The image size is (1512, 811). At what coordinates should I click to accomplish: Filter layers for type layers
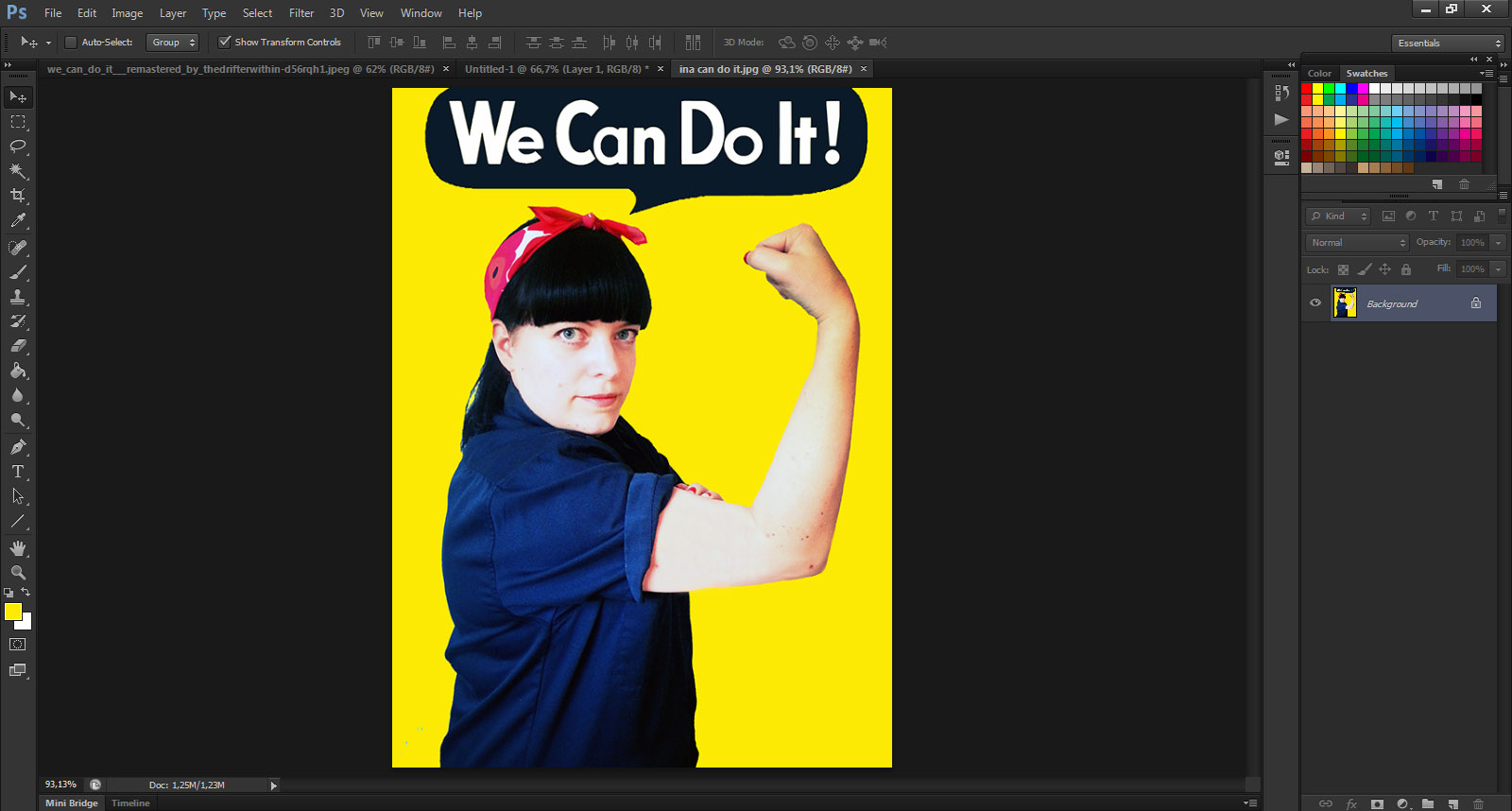pos(1434,216)
